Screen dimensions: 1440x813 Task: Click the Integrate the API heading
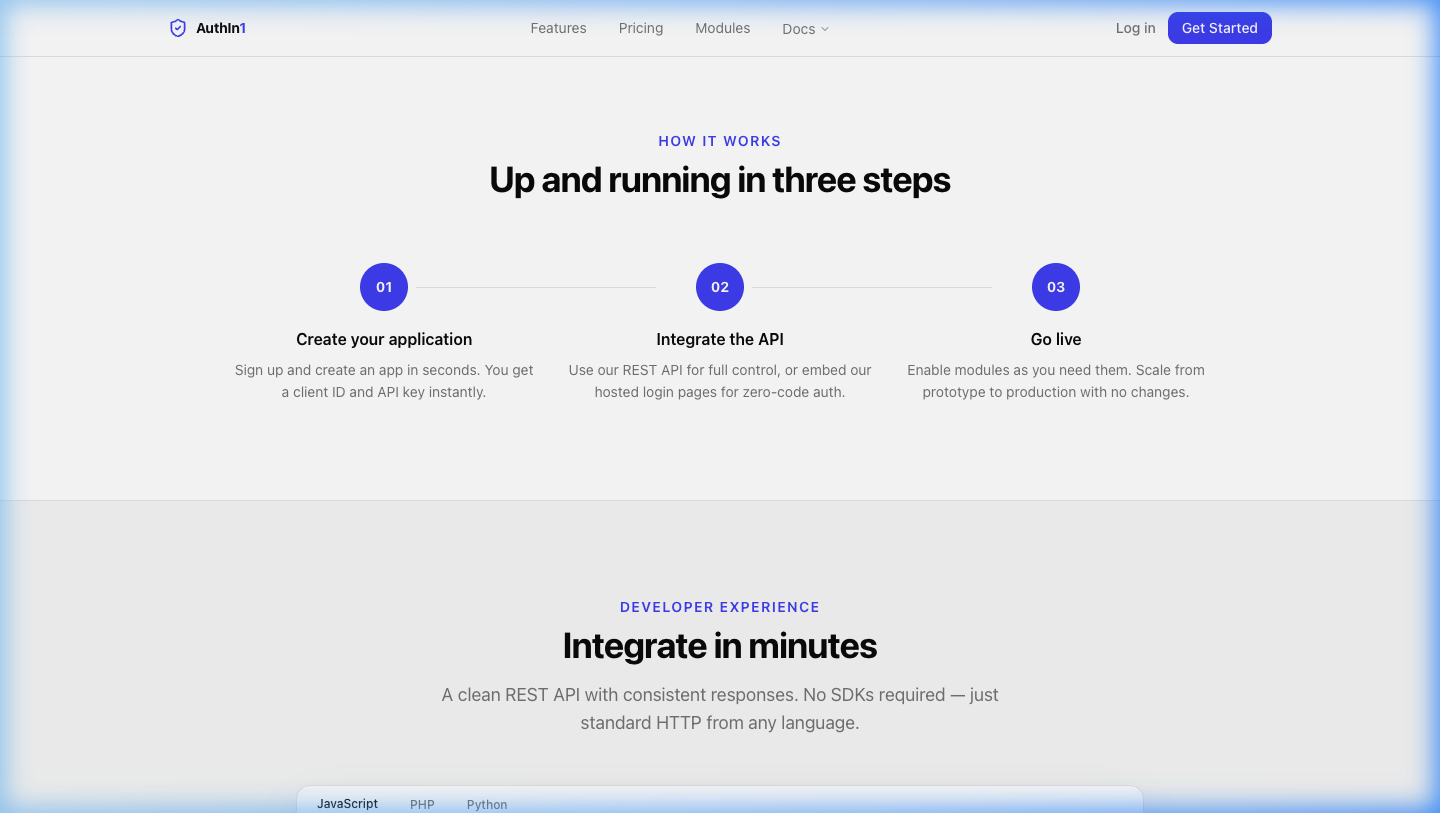click(x=720, y=339)
